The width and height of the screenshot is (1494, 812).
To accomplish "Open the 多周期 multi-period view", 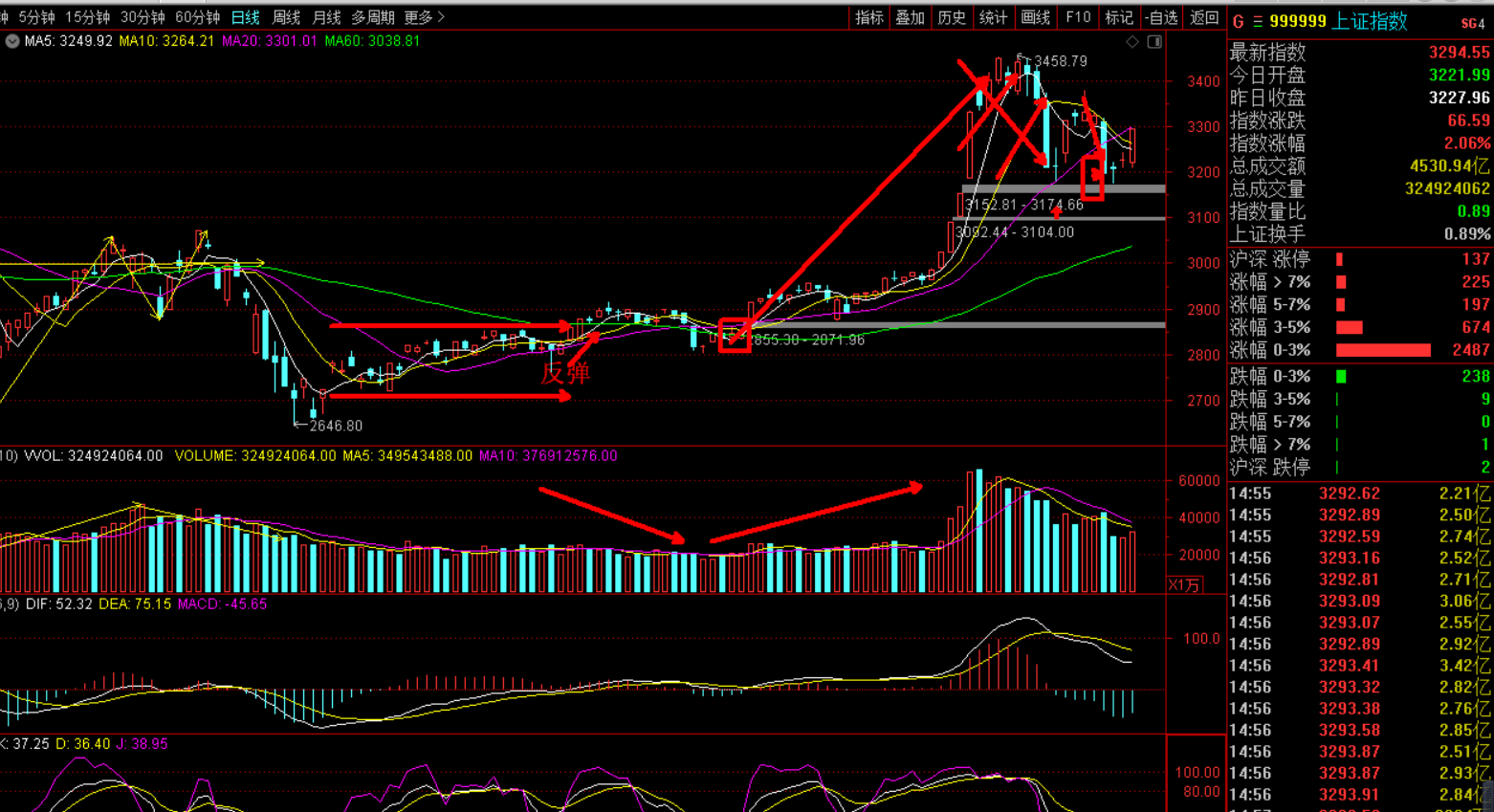I will click(x=373, y=17).
